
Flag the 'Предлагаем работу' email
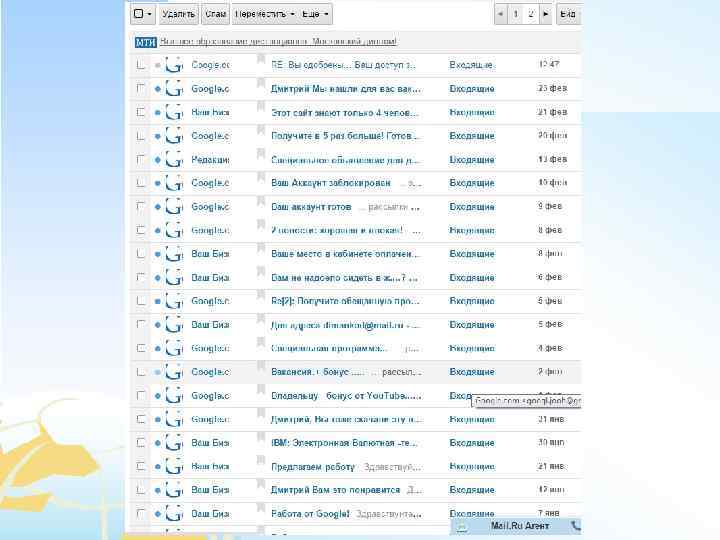tap(261, 460)
